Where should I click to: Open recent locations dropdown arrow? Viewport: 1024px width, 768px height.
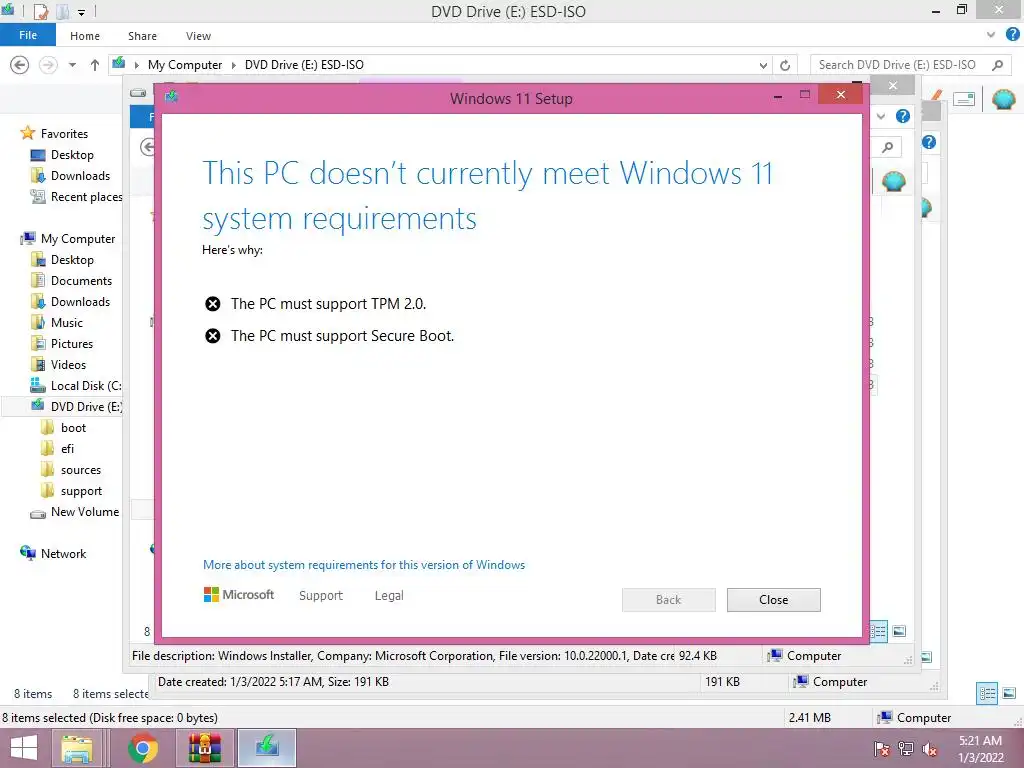[x=72, y=65]
